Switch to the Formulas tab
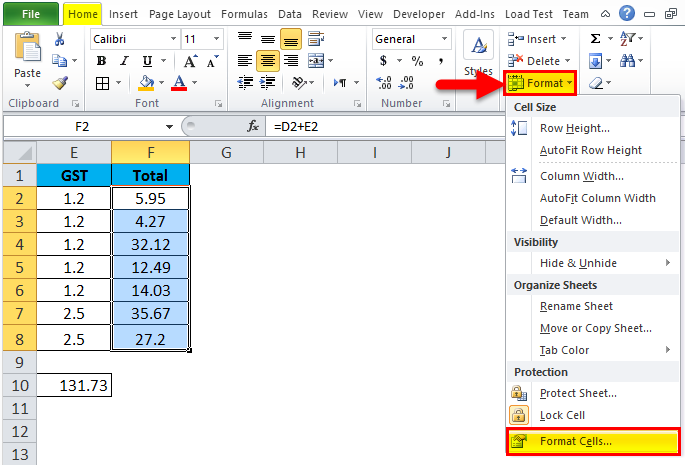Viewport: 685px width, 465px height. click(x=244, y=14)
